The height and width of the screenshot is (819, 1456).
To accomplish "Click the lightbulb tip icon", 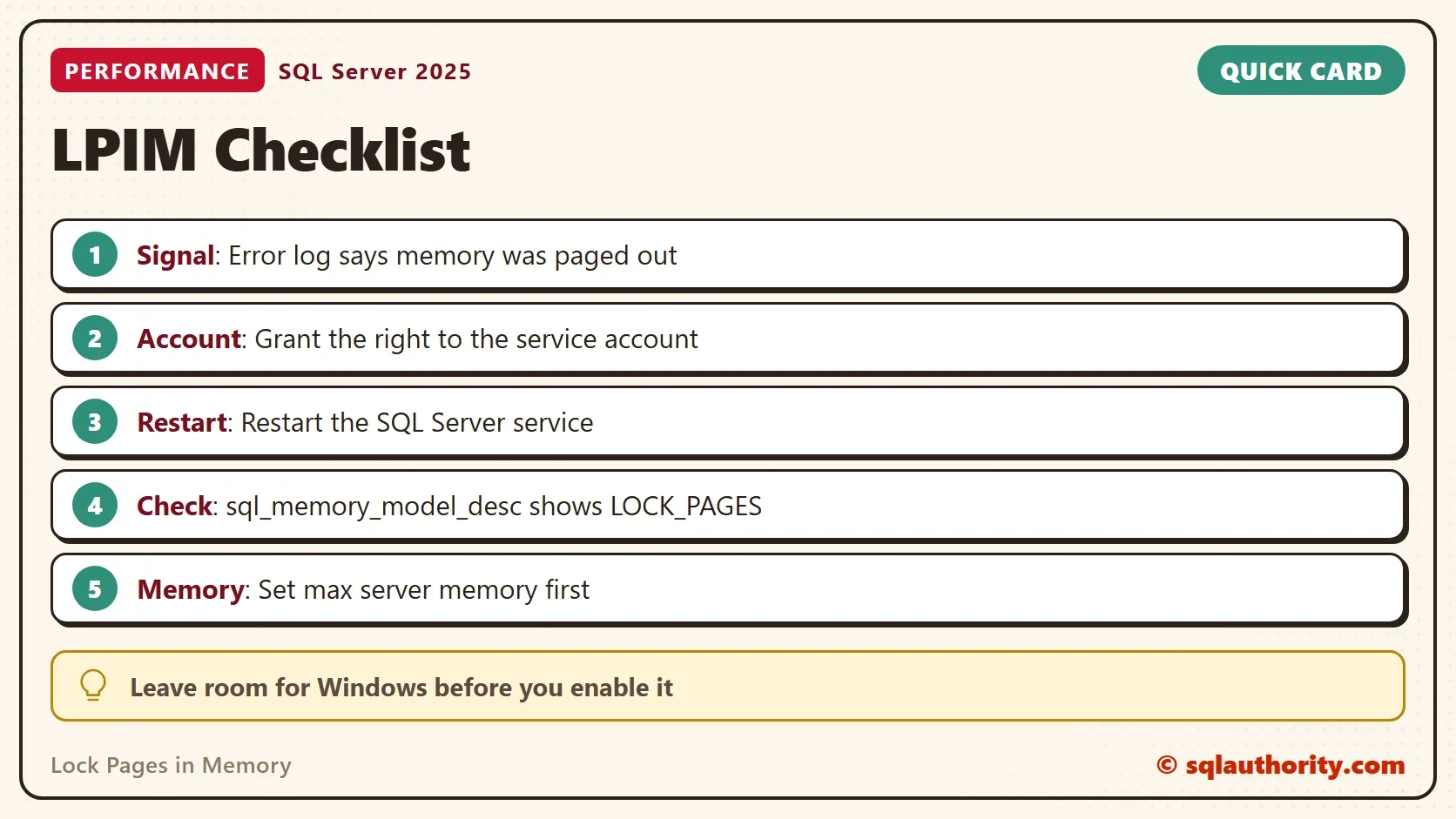I will [x=93, y=686].
